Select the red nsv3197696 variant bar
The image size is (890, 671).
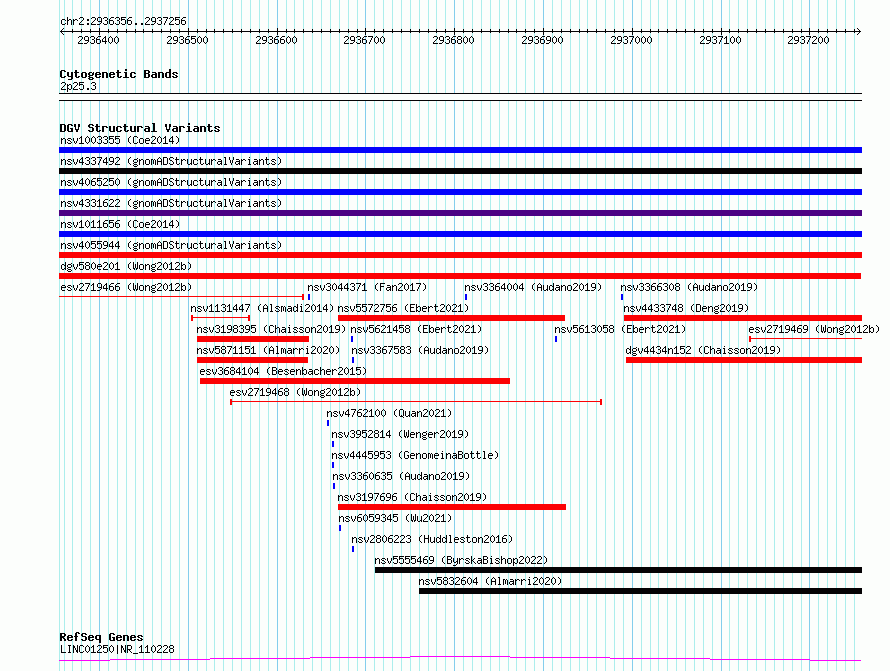pos(452,507)
